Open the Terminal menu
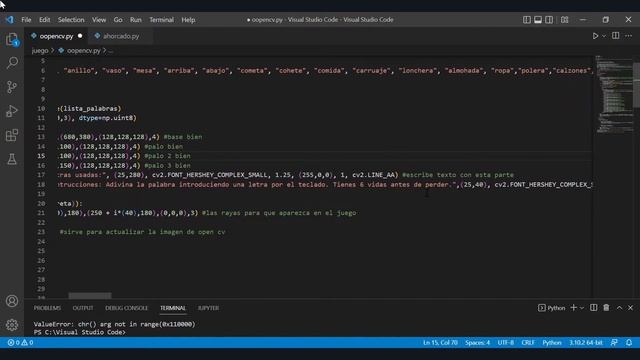This screenshot has height=360, width=640. coord(161,20)
